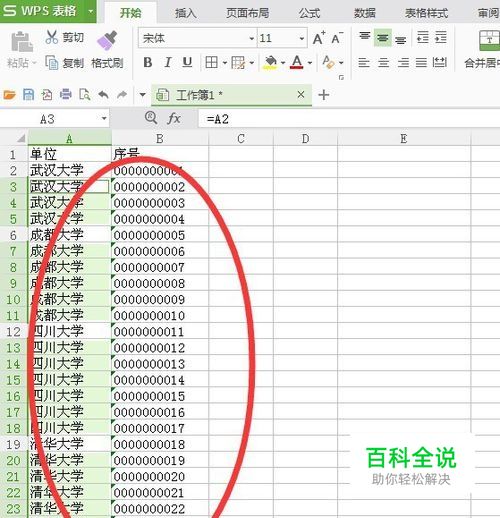The width and height of the screenshot is (500, 518).
Task: Expand quick access toolbar customization arrow
Action: (142, 95)
